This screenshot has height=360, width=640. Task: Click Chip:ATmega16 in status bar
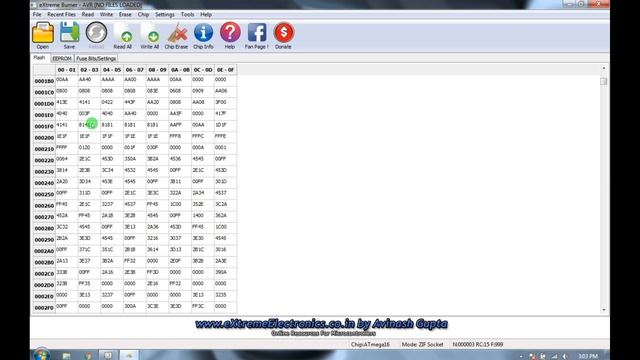(370, 344)
